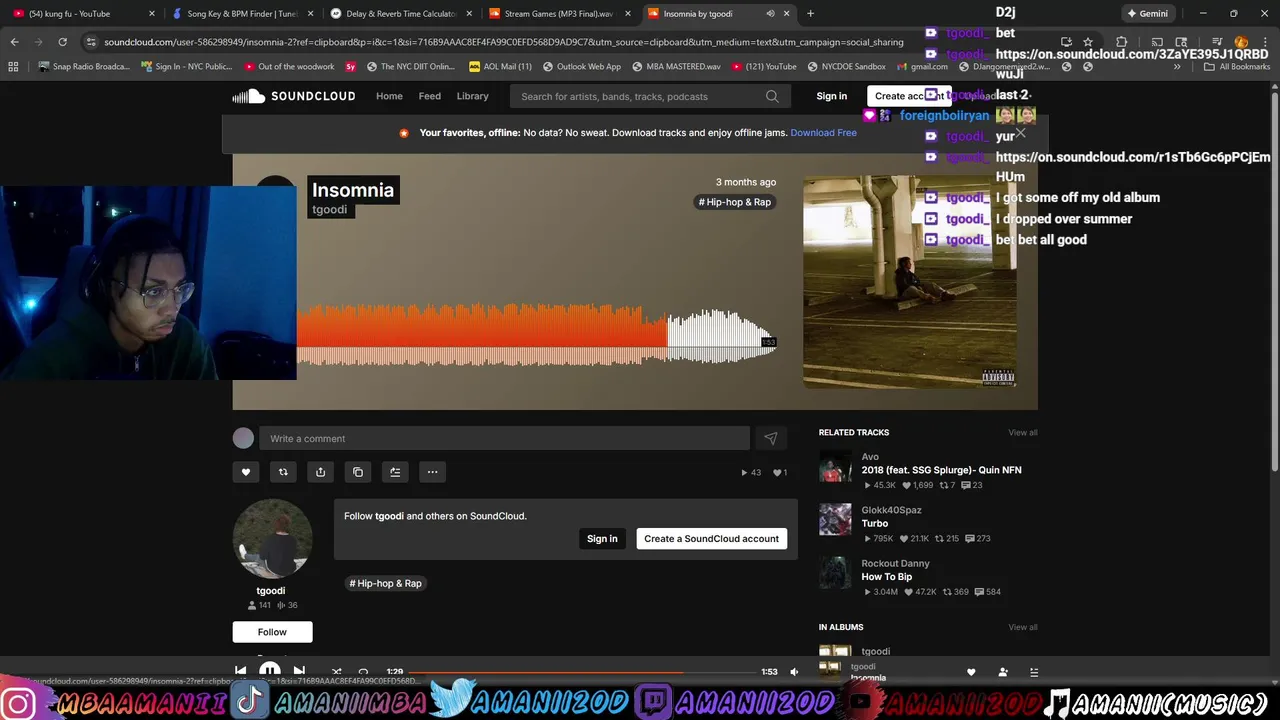The height and width of the screenshot is (720, 1280).
Task: Follow artist from bottom player bar
Action: coord(1003,672)
